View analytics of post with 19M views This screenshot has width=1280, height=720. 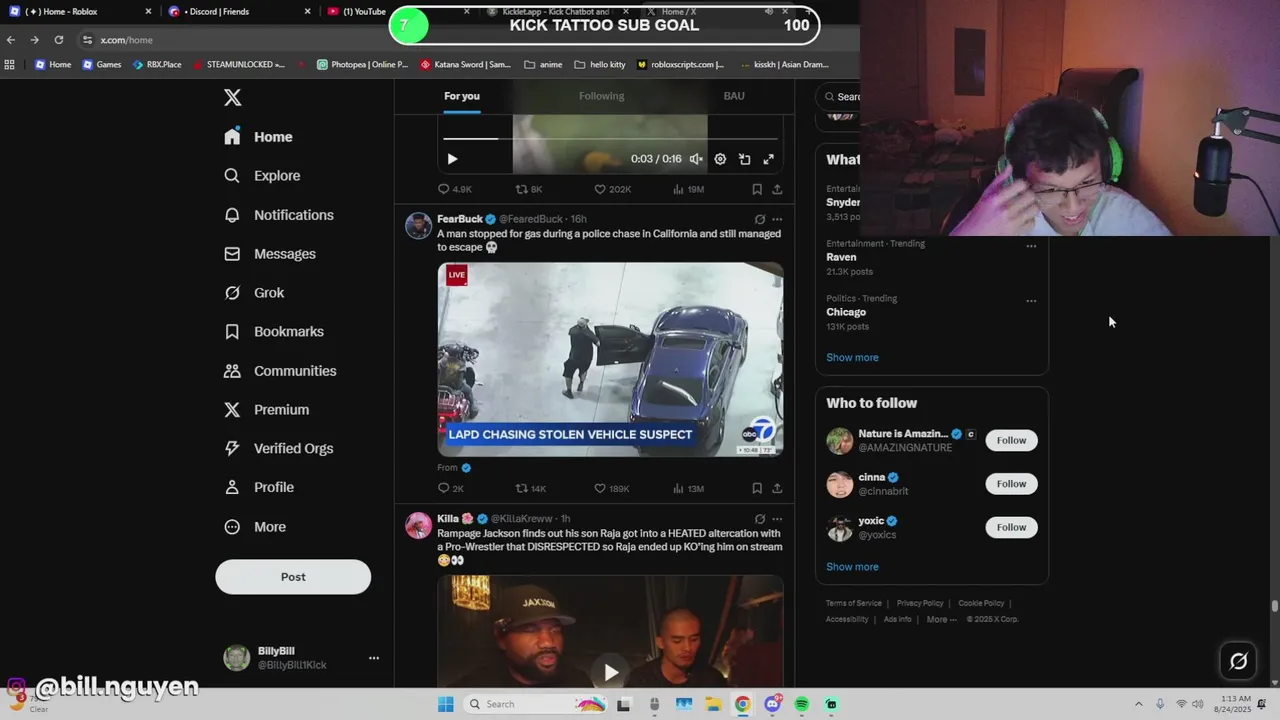point(690,189)
